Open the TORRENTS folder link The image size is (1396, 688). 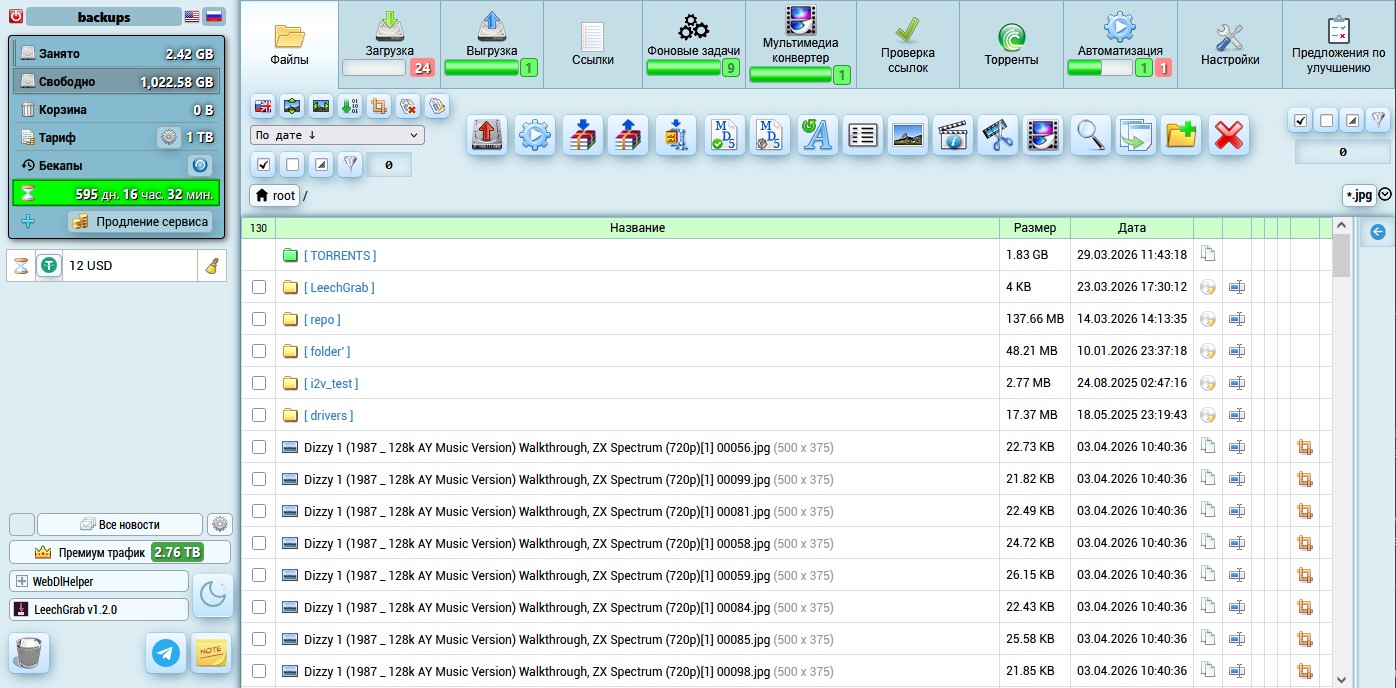(x=340, y=255)
